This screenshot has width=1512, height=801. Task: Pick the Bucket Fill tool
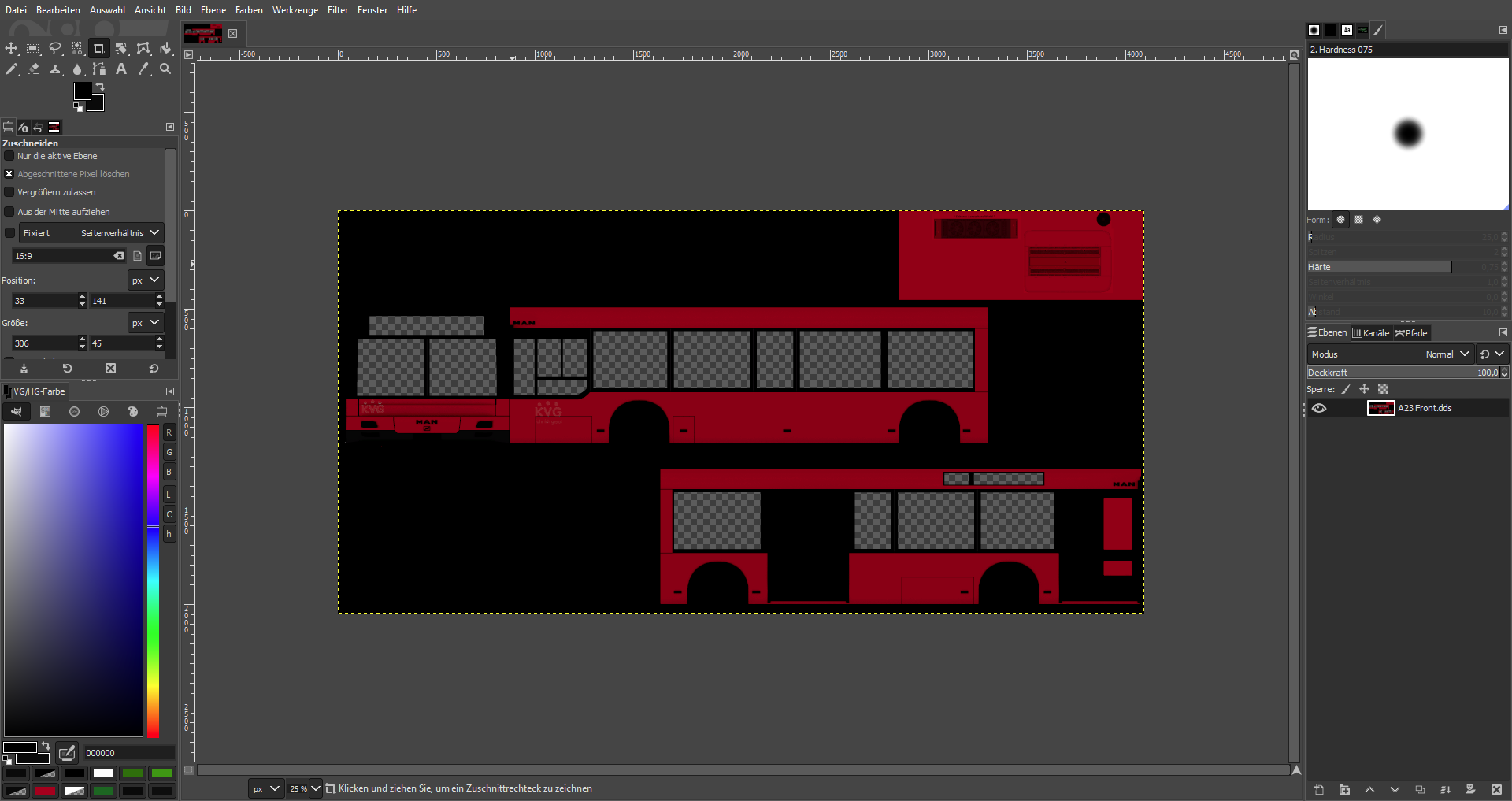coord(165,49)
